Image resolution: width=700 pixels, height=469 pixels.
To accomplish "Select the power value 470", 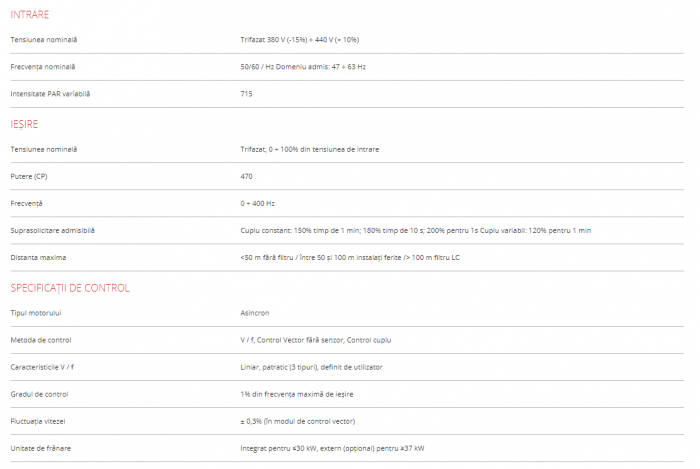I will coord(246,176).
